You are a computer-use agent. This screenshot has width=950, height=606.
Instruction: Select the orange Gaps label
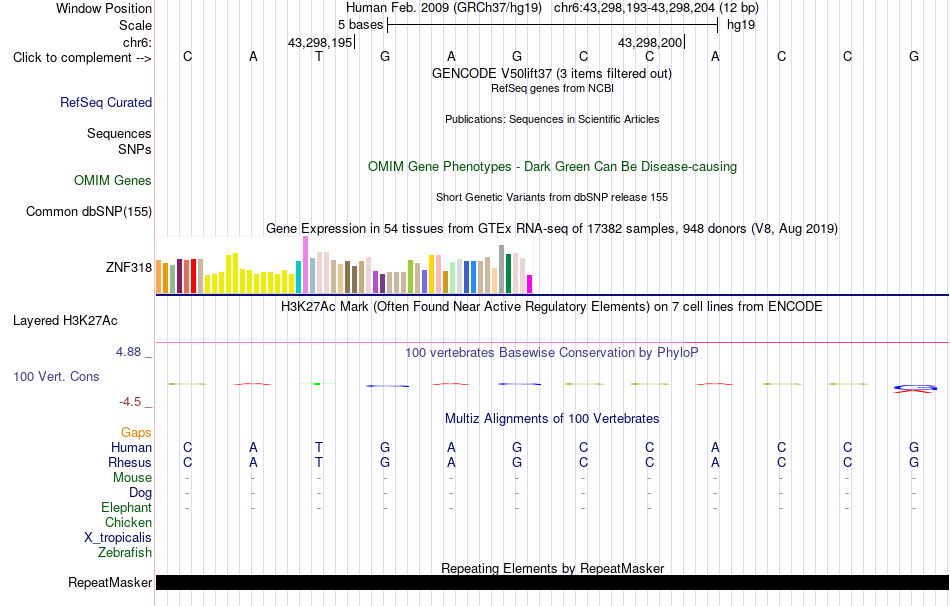[136, 432]
